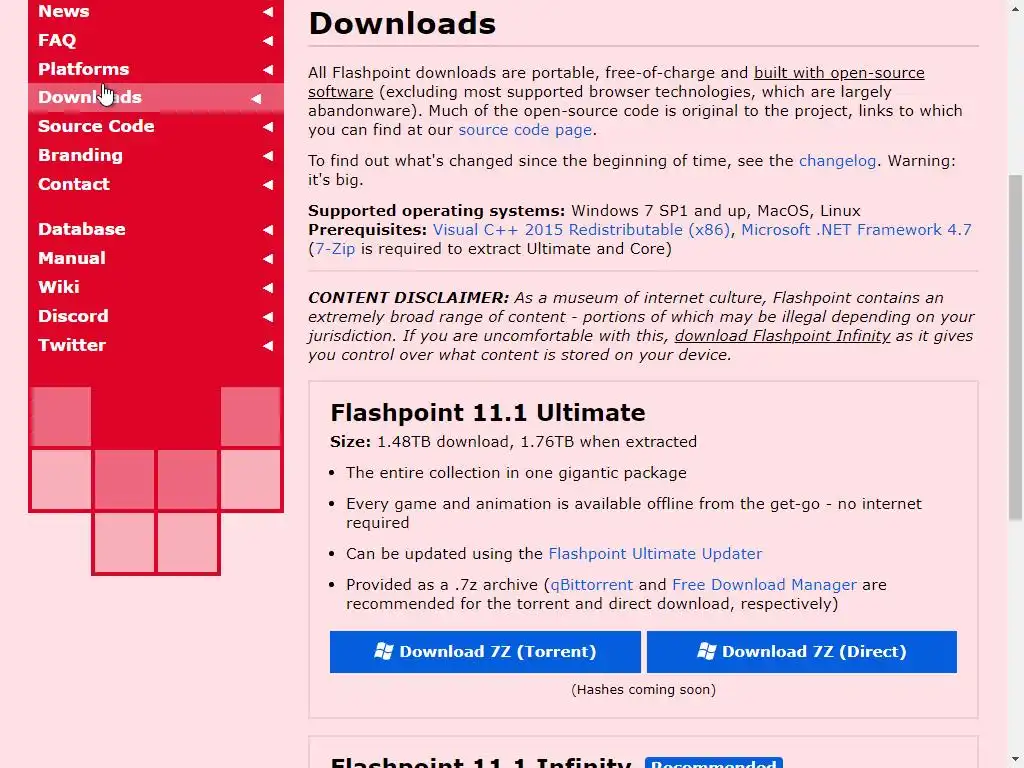The width and height of the screenshot is (1024, 768).
Task: Open Visual C++ 2015 Redistributable (x86) link
Action: [x=581, y=230]
